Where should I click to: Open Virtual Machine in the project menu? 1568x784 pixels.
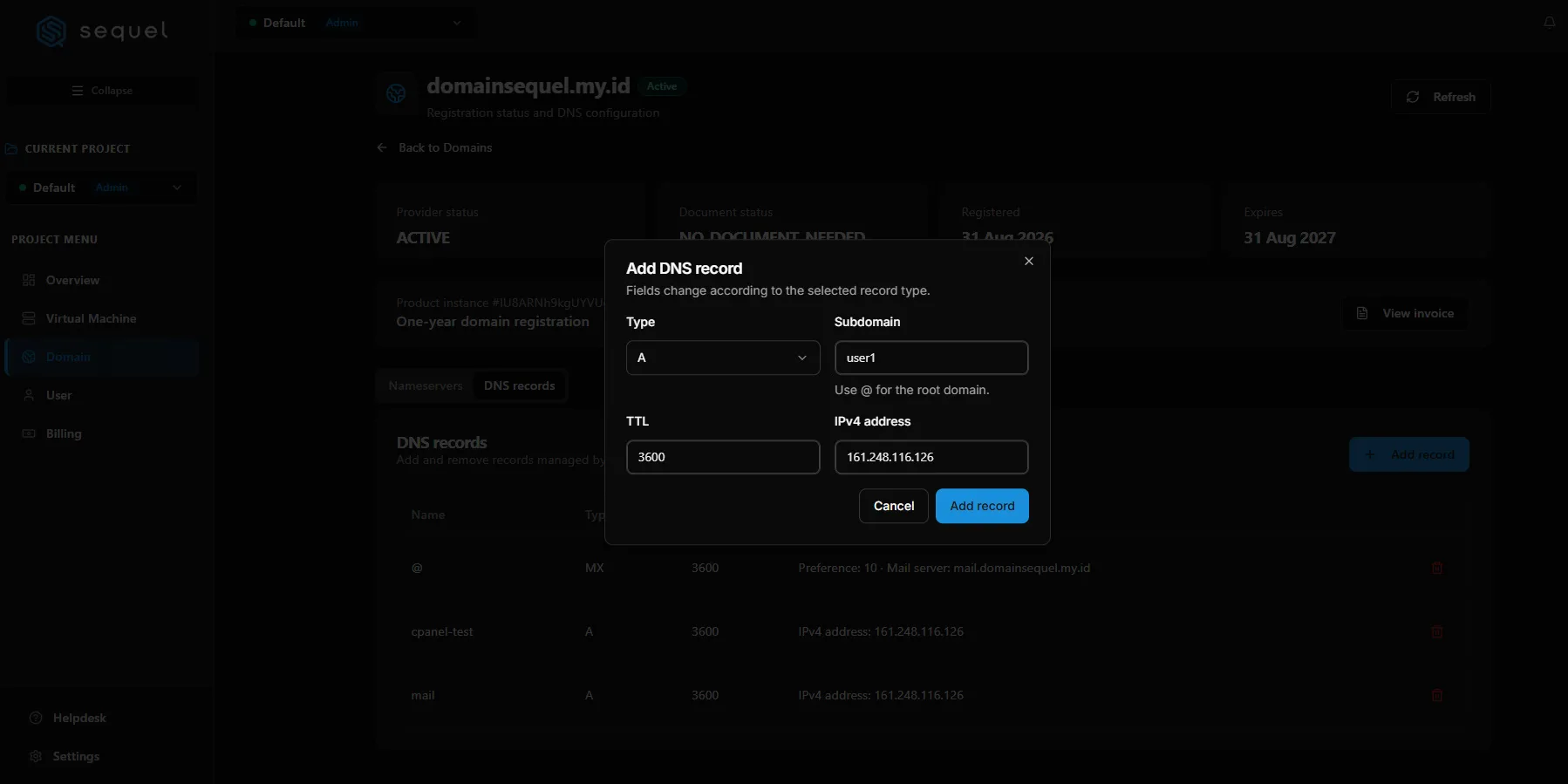coord(102,318)
